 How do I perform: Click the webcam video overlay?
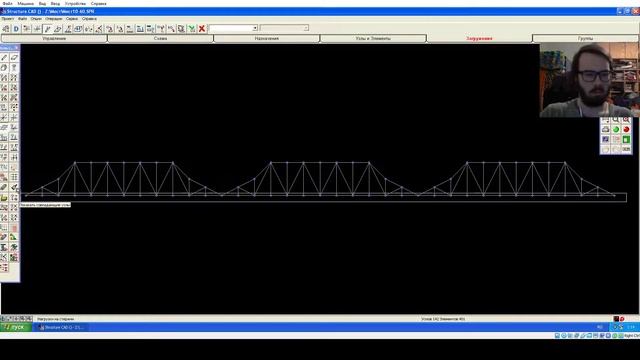pos(589,80)
